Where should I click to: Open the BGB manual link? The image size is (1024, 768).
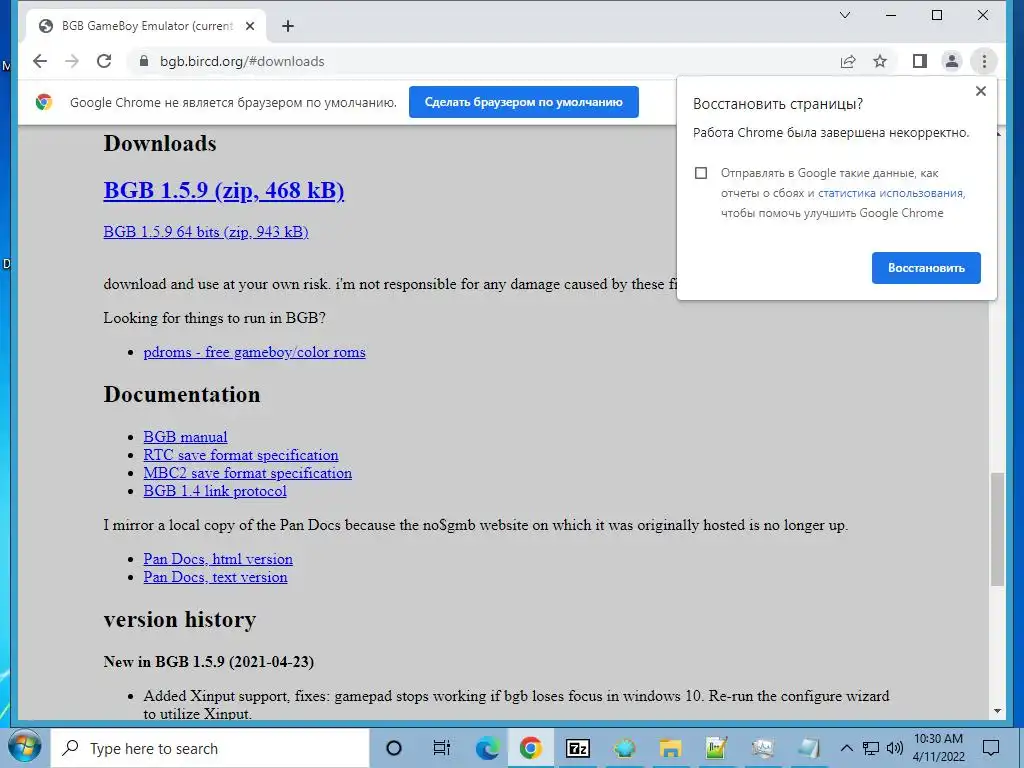185,437
